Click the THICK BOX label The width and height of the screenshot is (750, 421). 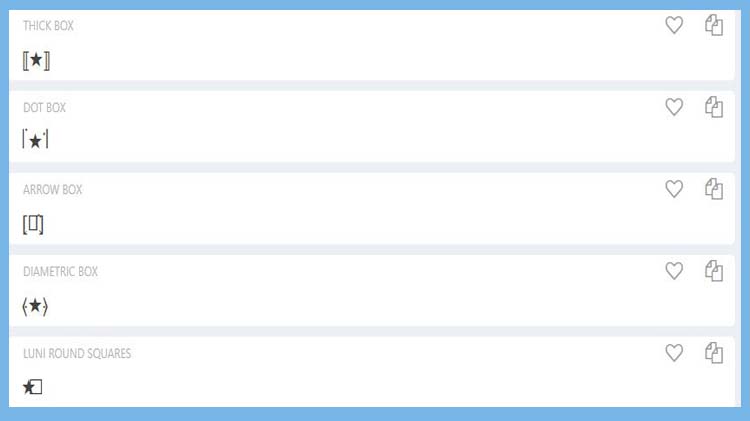[48, 26]
